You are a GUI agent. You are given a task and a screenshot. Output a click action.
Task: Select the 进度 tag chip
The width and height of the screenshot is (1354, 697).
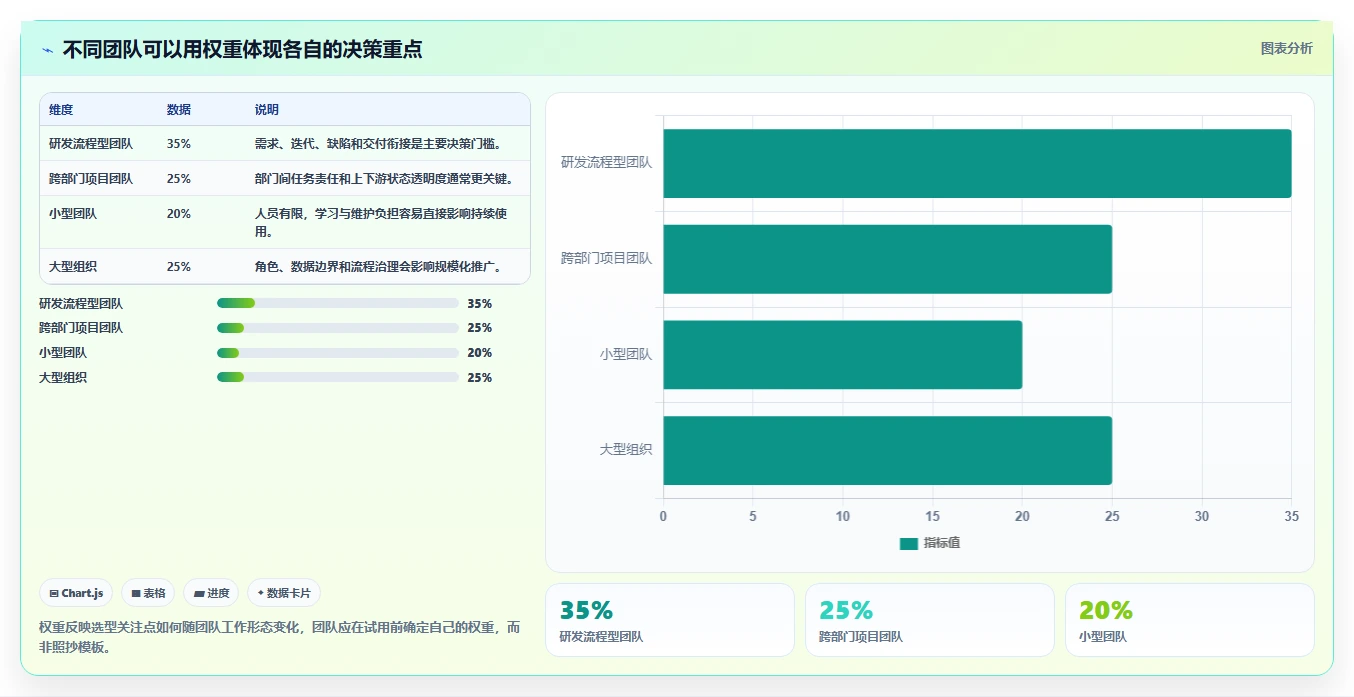[x=211, y=593]
